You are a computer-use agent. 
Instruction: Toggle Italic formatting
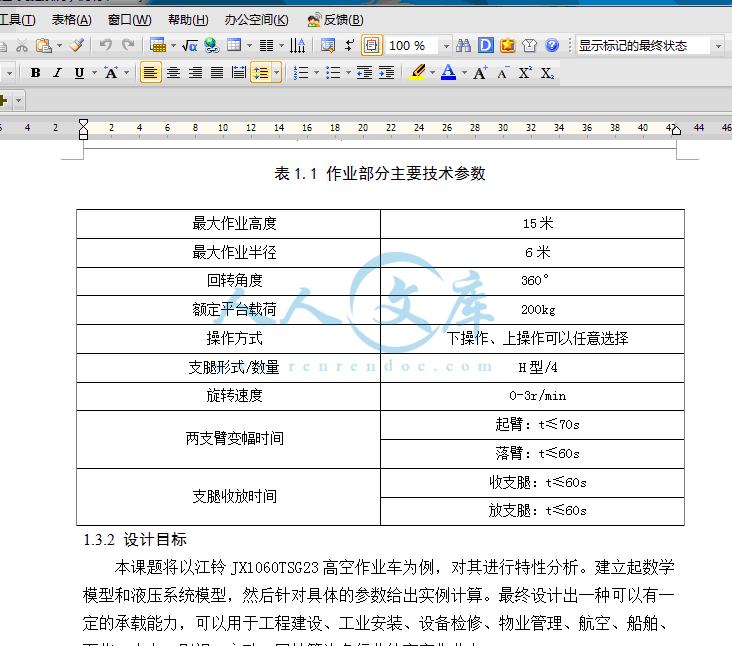pos(57,73)
